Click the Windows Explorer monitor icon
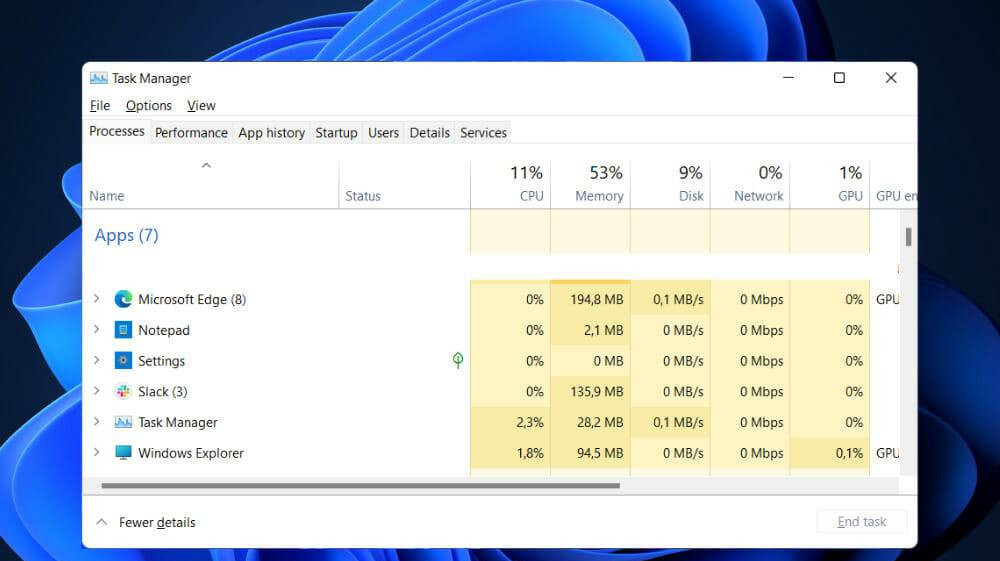 click(x=123, y=453)
